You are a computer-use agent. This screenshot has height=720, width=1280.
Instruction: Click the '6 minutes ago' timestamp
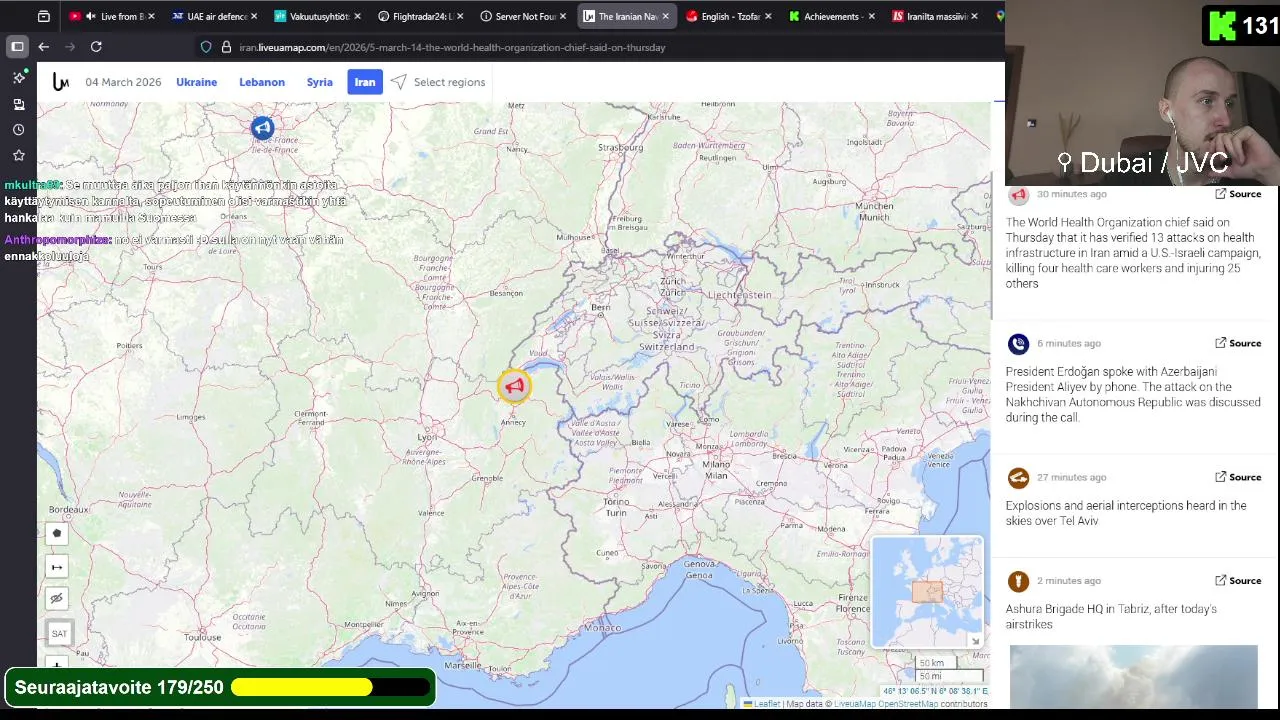coord(1069,343)
